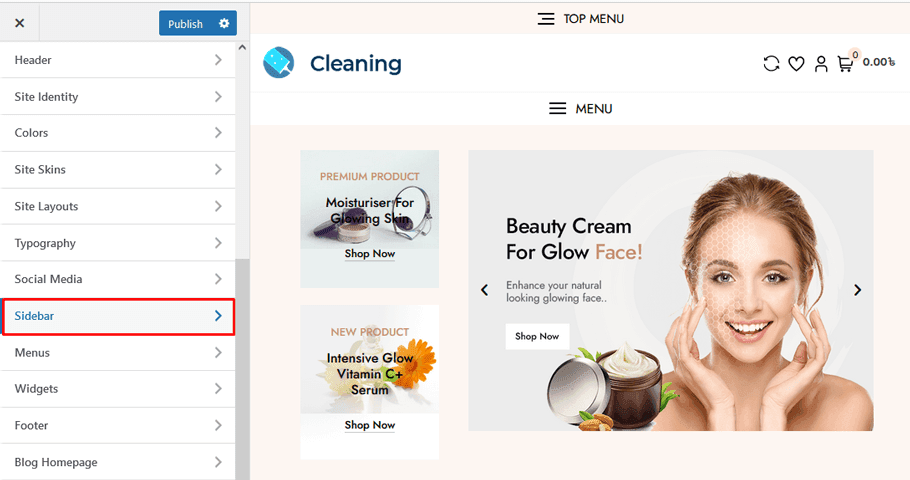Screen dimensions: 910x480
Task: Open the Typography section
Action: point(118,243)
